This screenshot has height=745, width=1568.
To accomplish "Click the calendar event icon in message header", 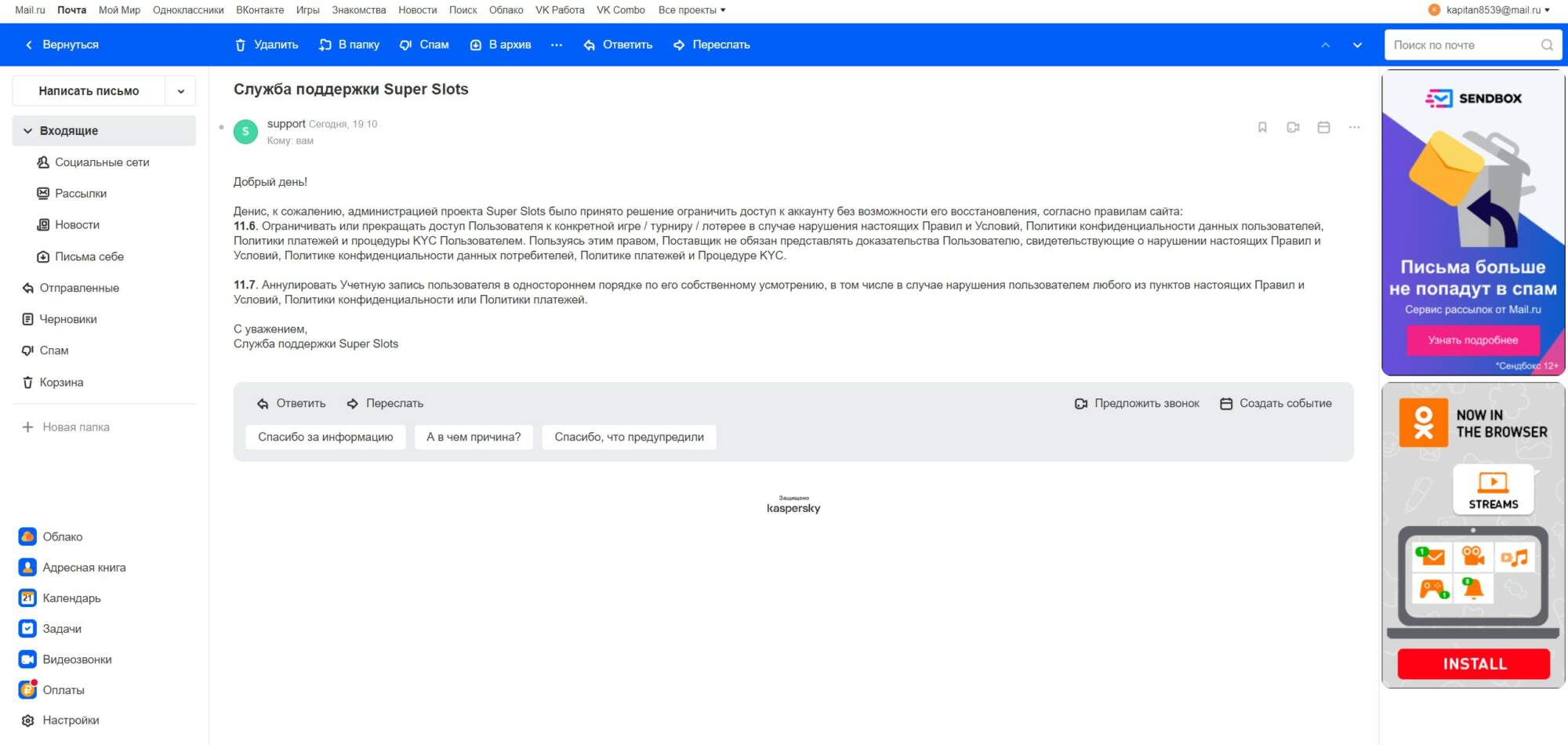I will click(x=1323, y=127).
